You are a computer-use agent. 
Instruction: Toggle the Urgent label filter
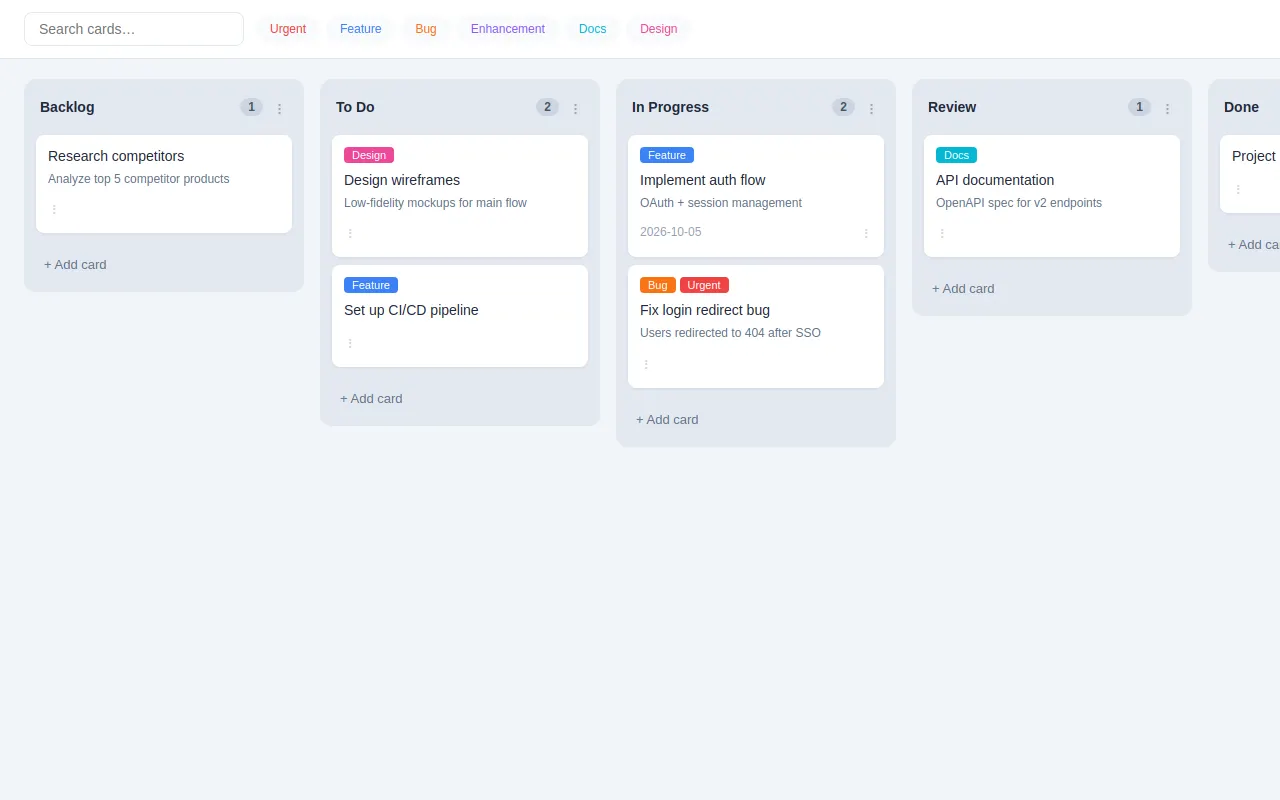pyautogui.click(x=288, y=29)
